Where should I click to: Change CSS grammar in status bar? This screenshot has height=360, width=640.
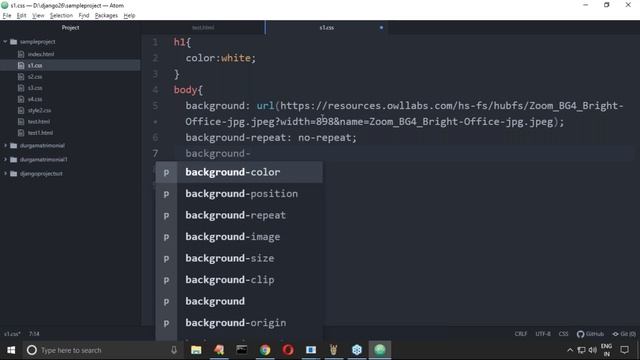coord(563,334)
